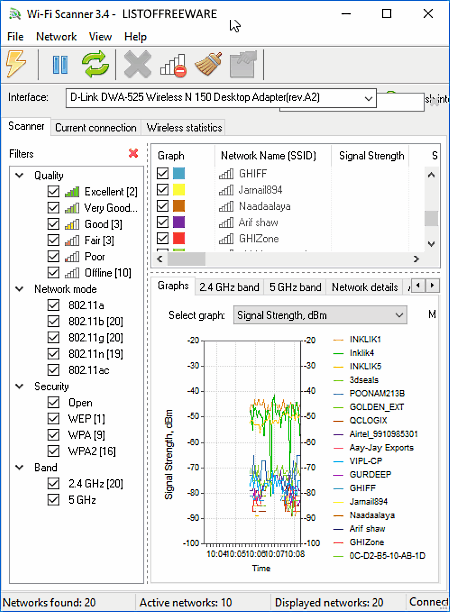Click the GOLDEN_EXT legend entry
Viewport: 450px width, 612px height.
(x=368, y=407)
